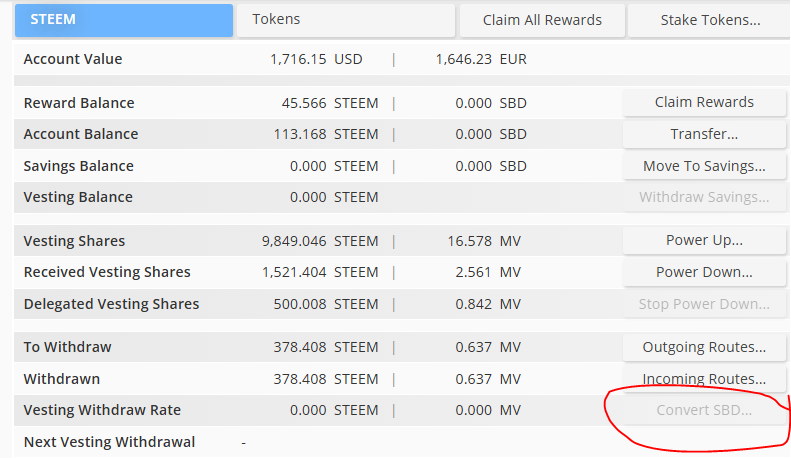Claim Rewards for reward balance

pos(704,102)
